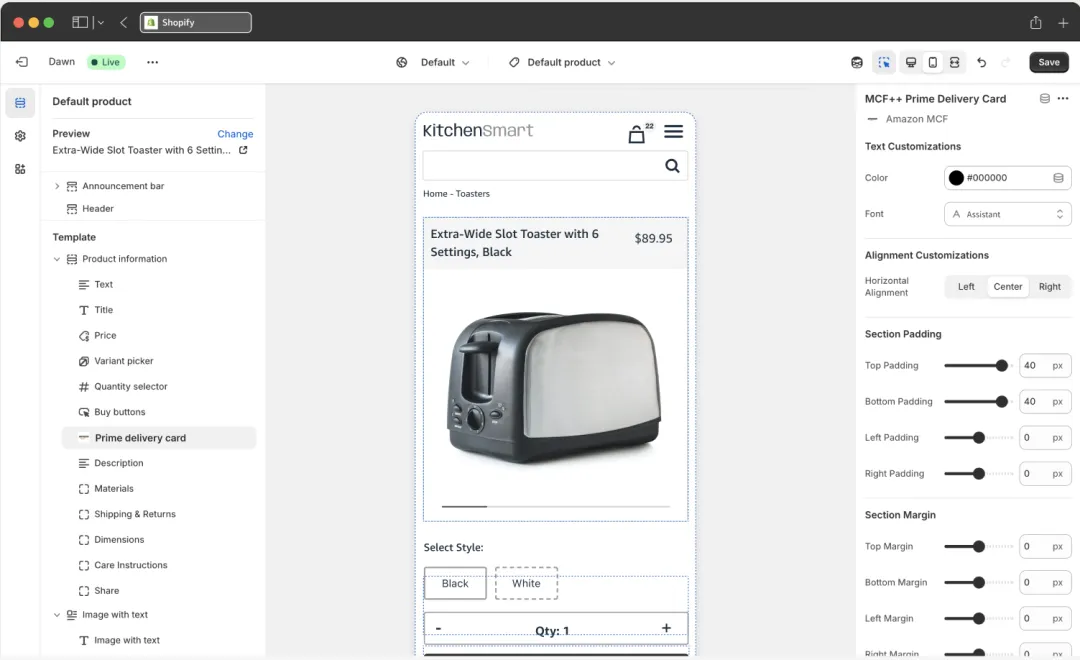Switch to desktop preview icon
This screenshot has width=1080, height=660.
(x=911, y=62)
